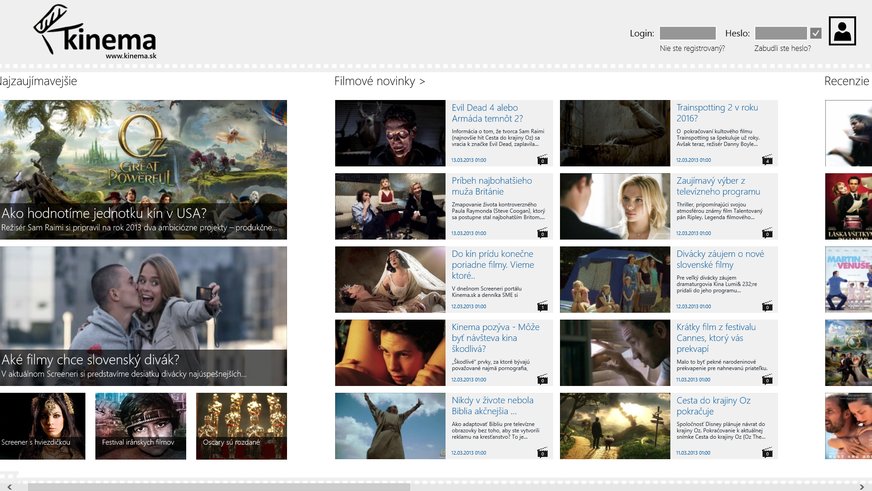Screen dimensions: 872x491
Task: Click comment icon on Zaujímavý výber z televízneho programu
Action: tap(768, 233)
